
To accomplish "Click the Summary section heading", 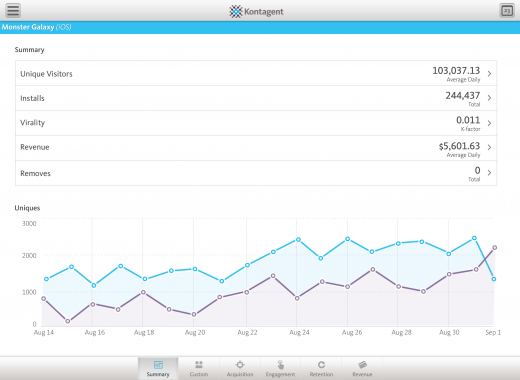I will [x=29, y=50].
